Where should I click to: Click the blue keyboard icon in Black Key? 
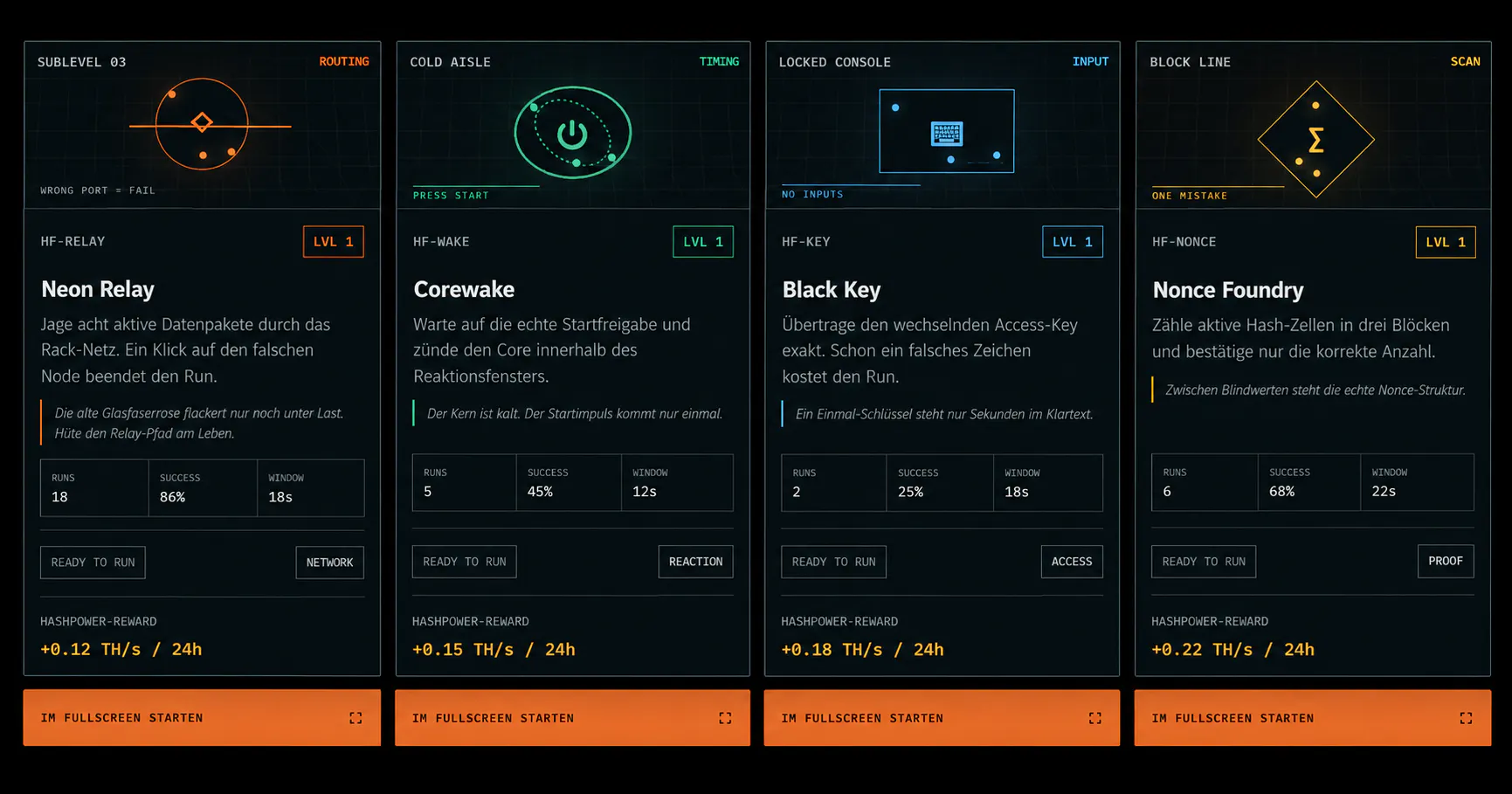coord(947,134)
